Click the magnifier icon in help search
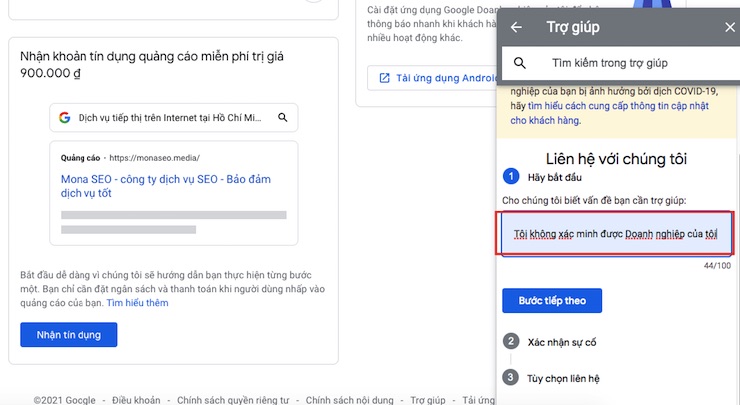The width and height of the screenshot is (740, 405). point(520,63)
